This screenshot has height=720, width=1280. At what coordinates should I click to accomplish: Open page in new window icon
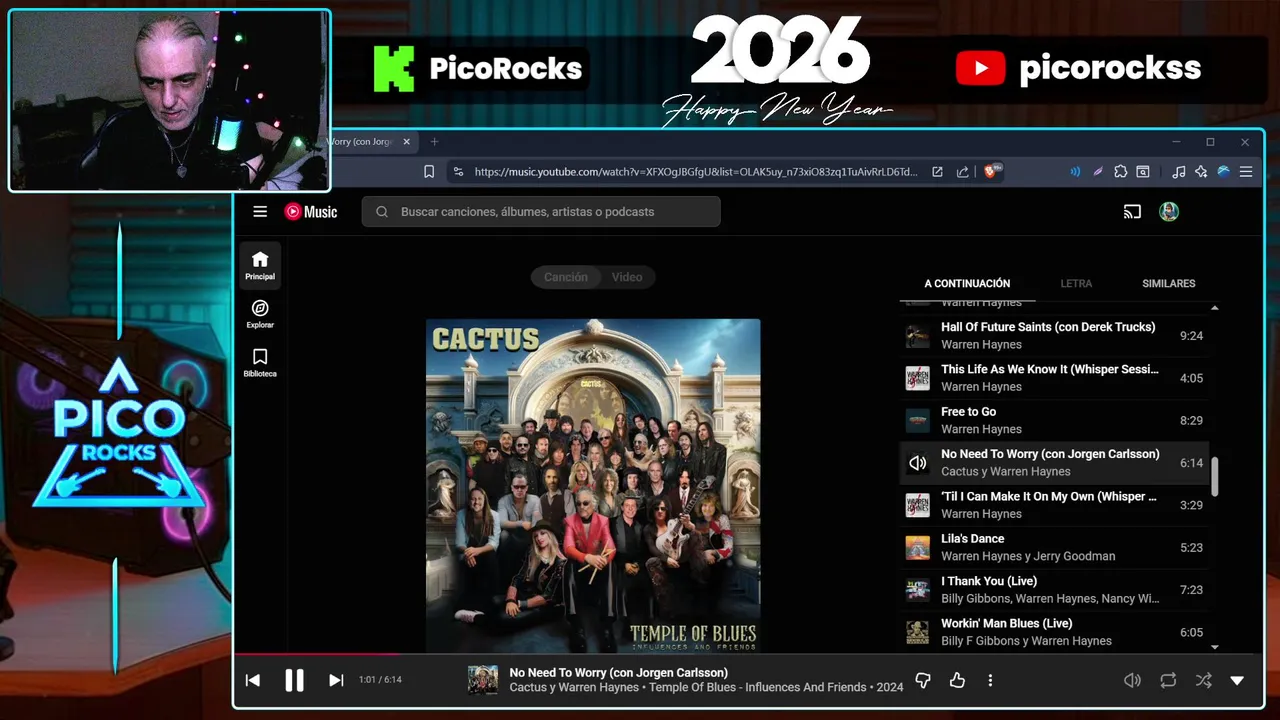tap(937, 172)
